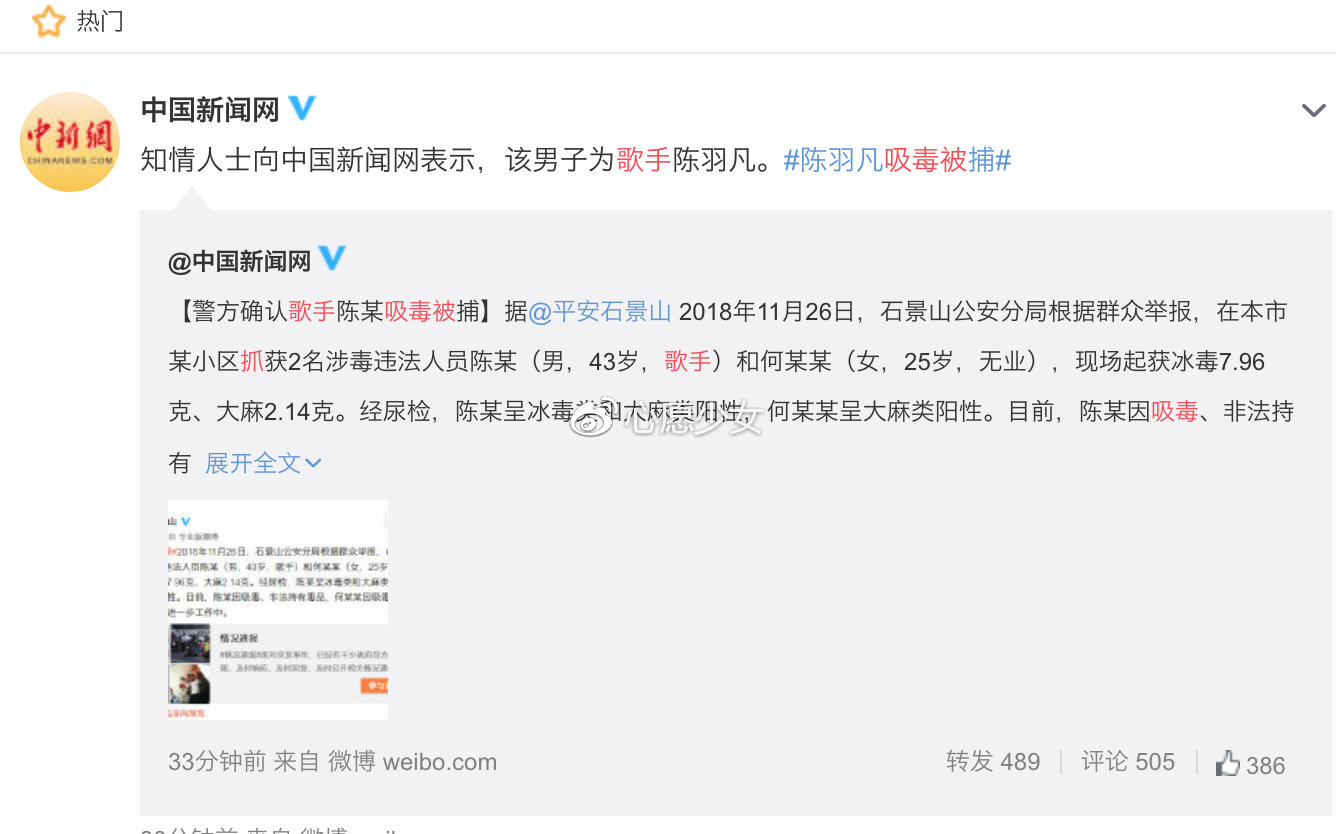
Task: Click the verified badge in the quoted post
Action: coord(332,259)
